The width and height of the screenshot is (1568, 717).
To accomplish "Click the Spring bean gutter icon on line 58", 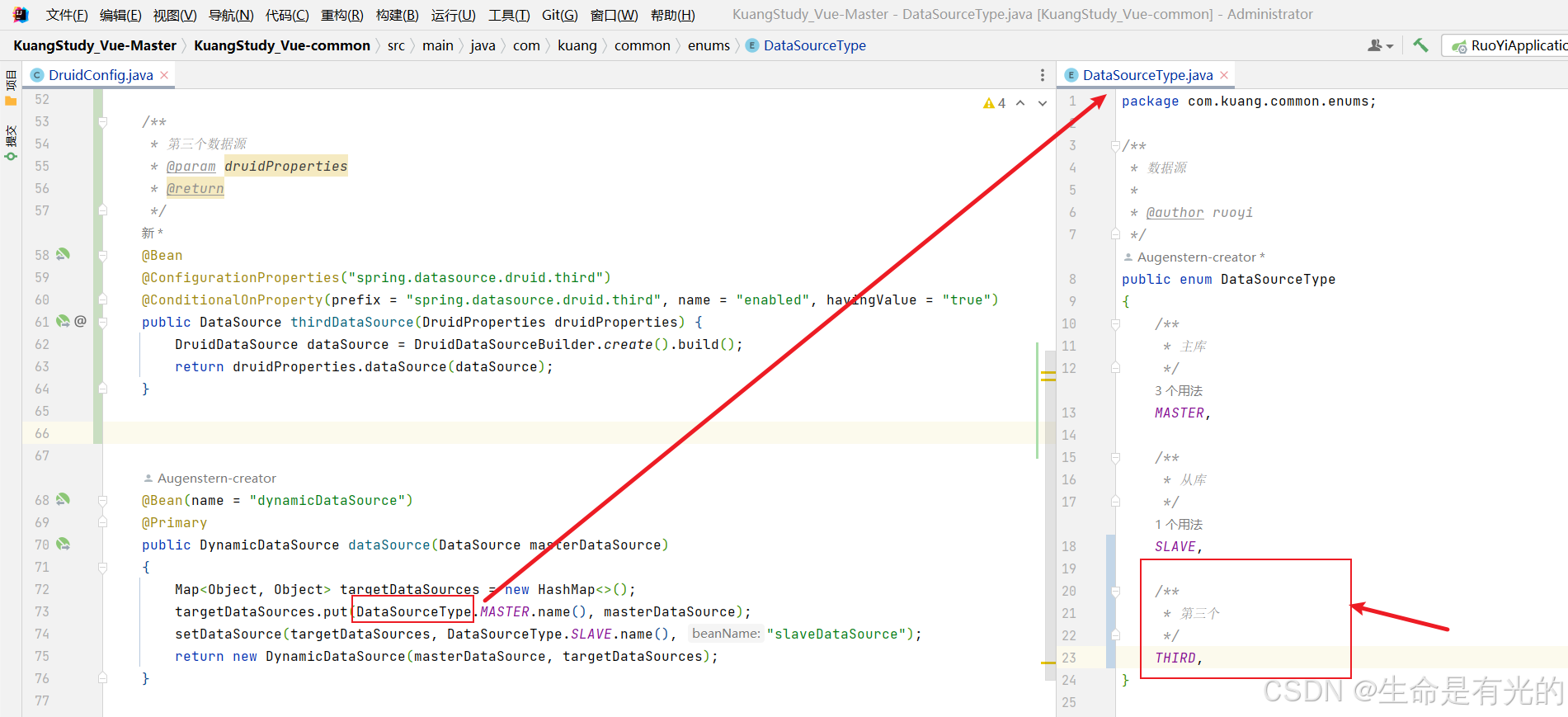I will pos(63,255).
